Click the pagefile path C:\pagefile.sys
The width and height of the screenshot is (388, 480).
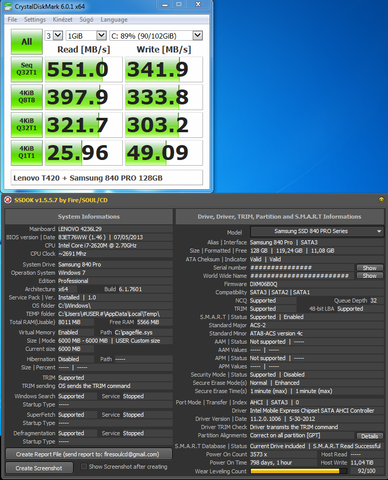pos(134,332)
